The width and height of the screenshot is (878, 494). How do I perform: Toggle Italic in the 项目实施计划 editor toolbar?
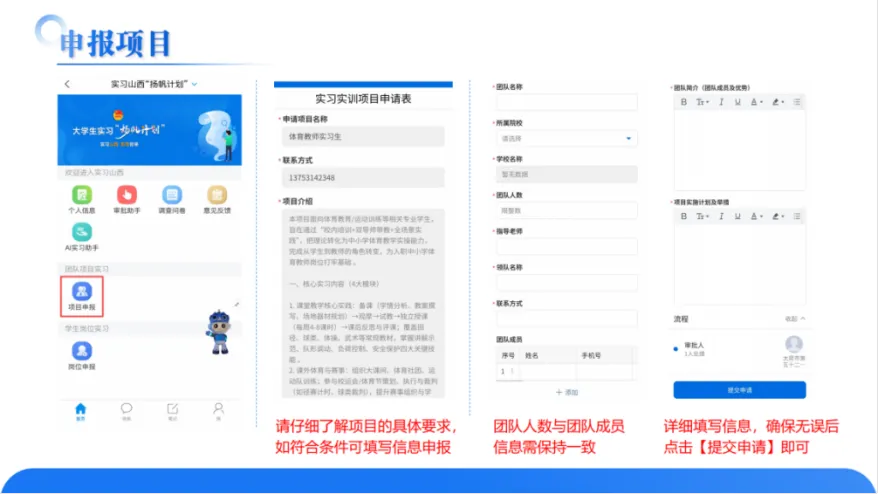[x=721, y=216]
